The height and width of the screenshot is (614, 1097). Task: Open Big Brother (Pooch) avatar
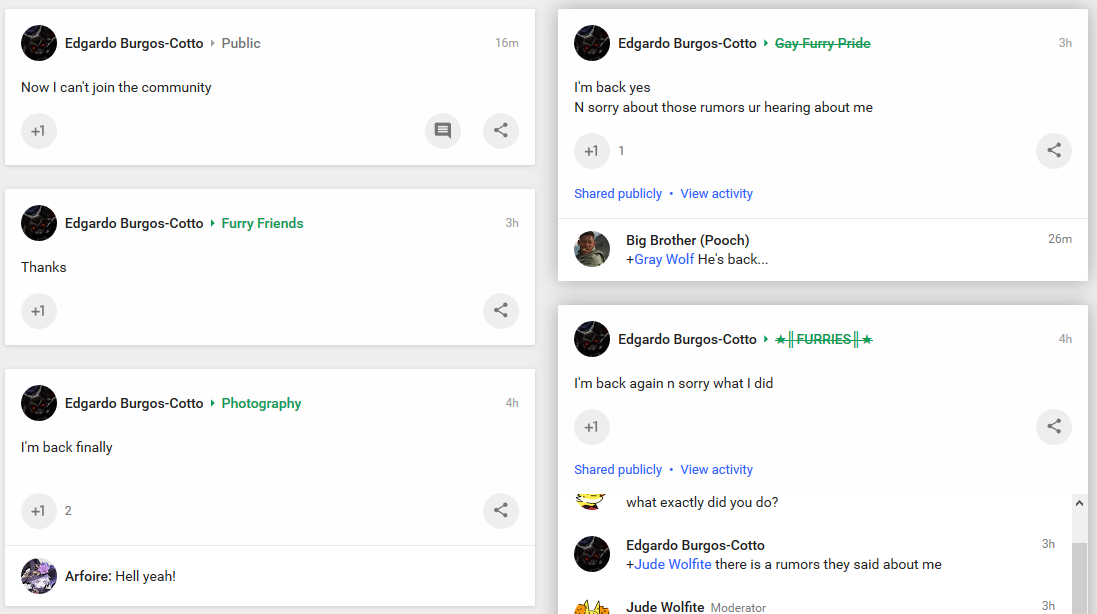pyautogui.click(x=592, y=249)
